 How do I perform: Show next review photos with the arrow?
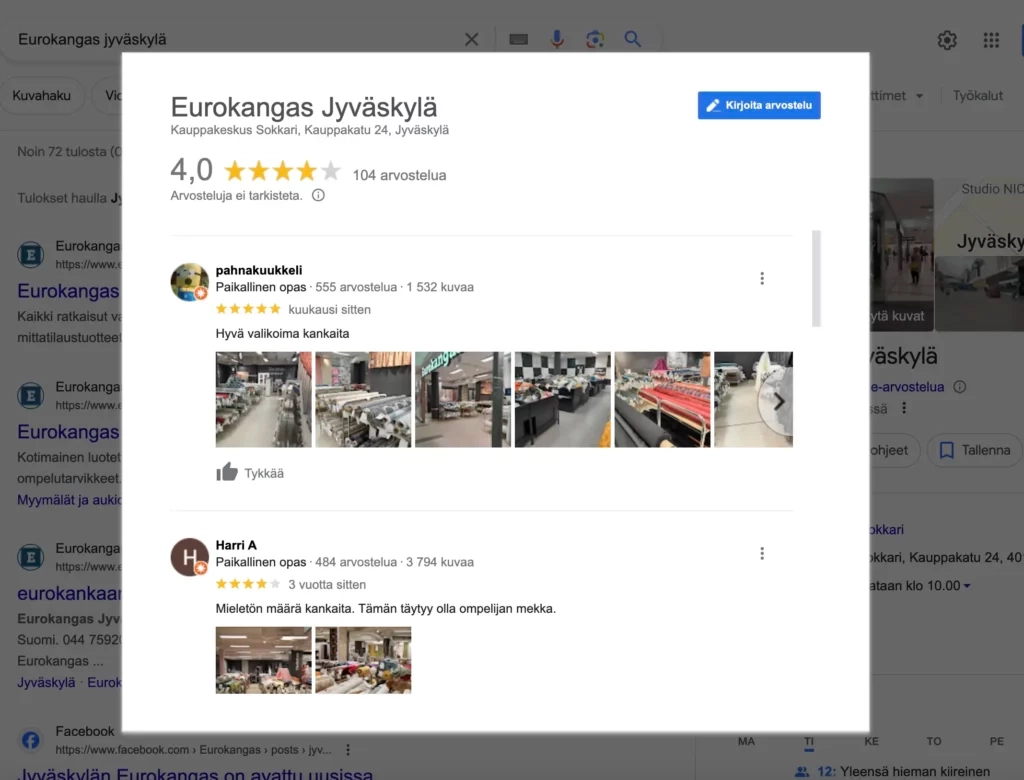tap(778, 402)
